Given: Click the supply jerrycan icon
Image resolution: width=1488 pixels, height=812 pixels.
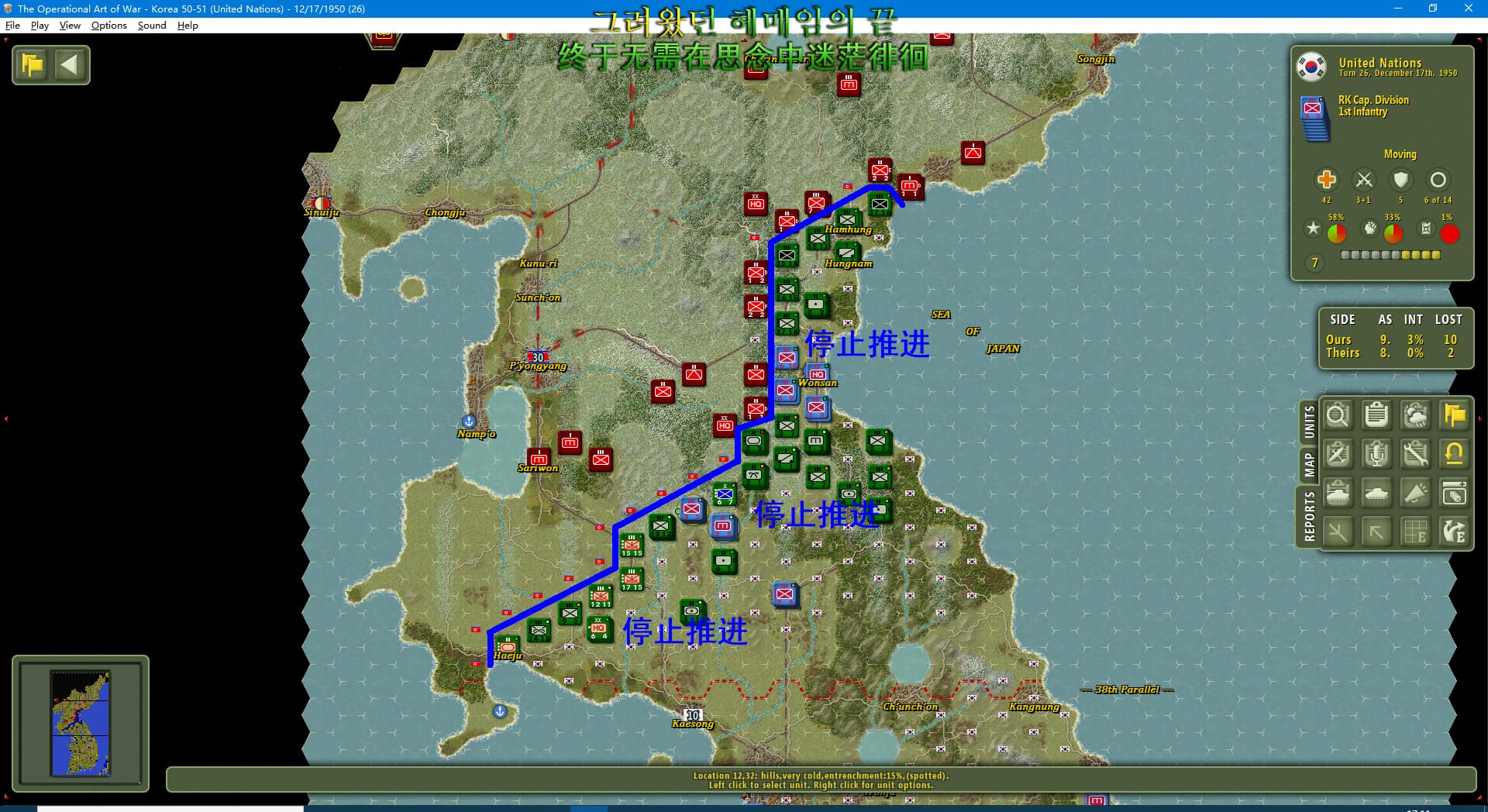Looking at the screenshot, I should tap(1426, 229).
